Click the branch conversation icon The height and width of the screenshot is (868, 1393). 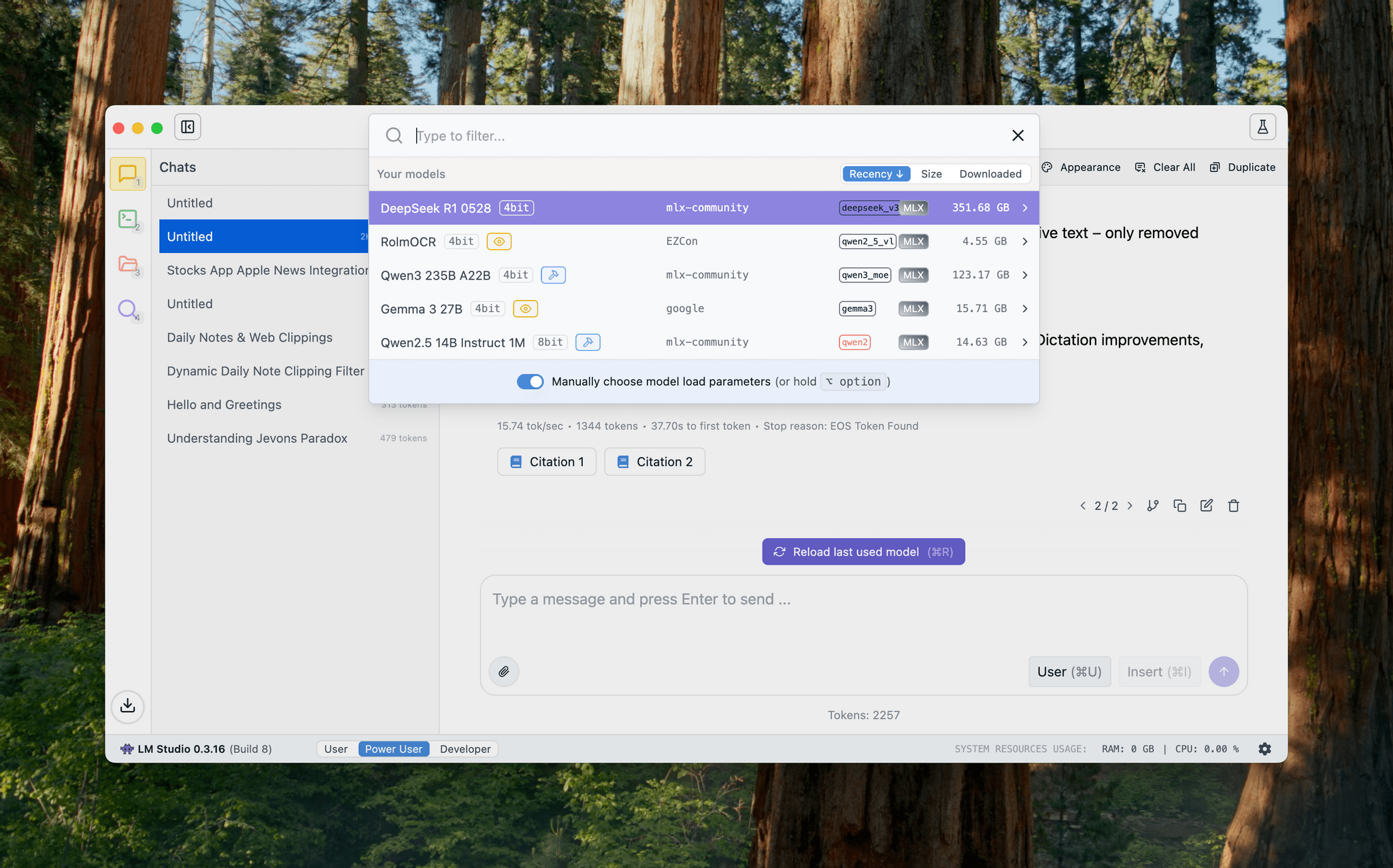(x=1153, y=505)
